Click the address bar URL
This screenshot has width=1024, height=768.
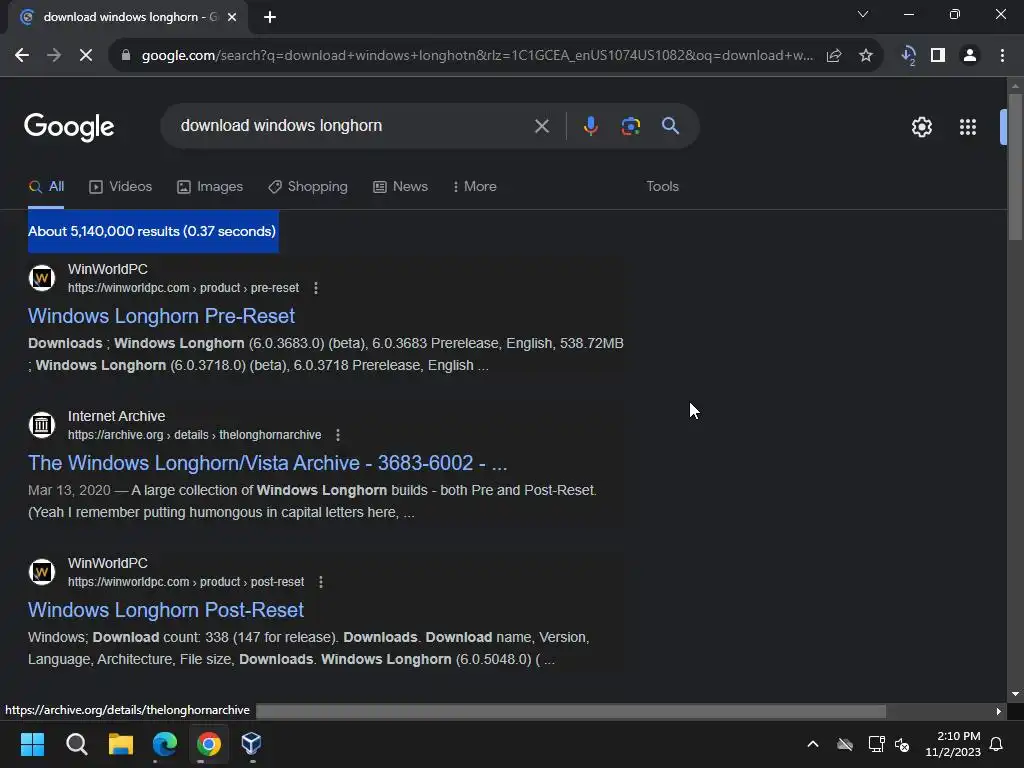point(477,56)
